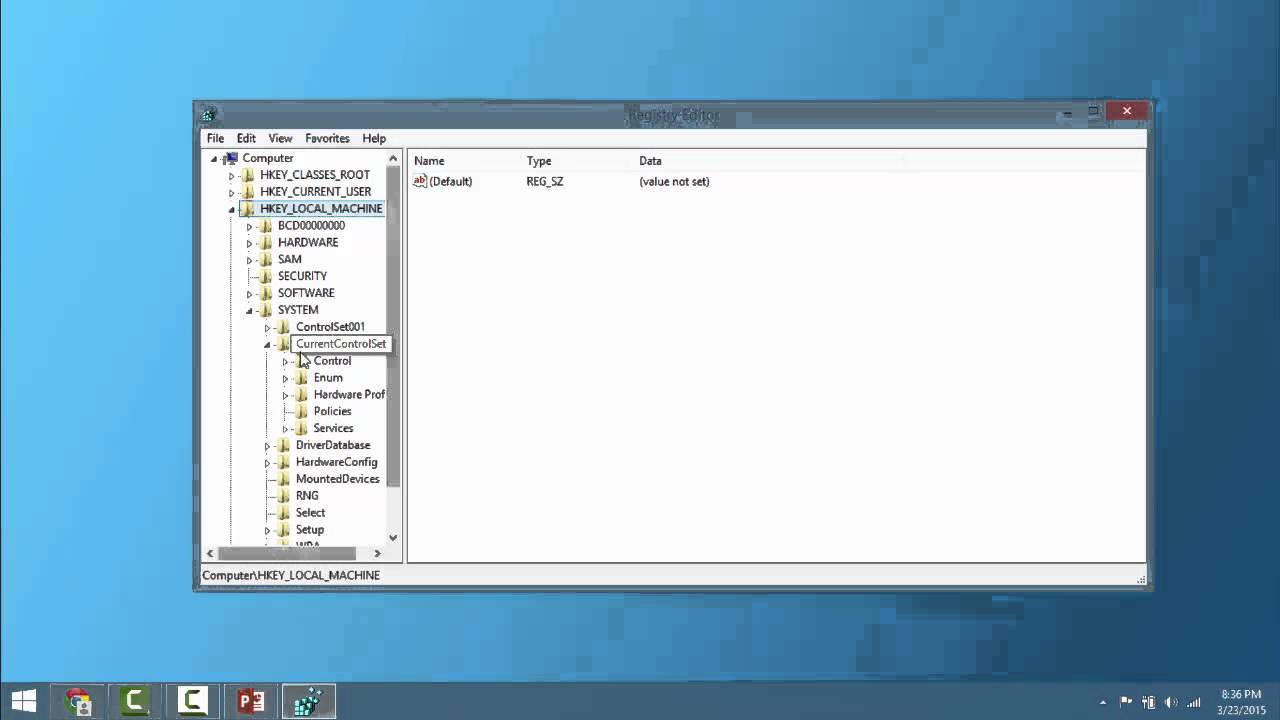
Task: Open the Windows Start button
Action: pyautogui.click(x=24, y=701)
